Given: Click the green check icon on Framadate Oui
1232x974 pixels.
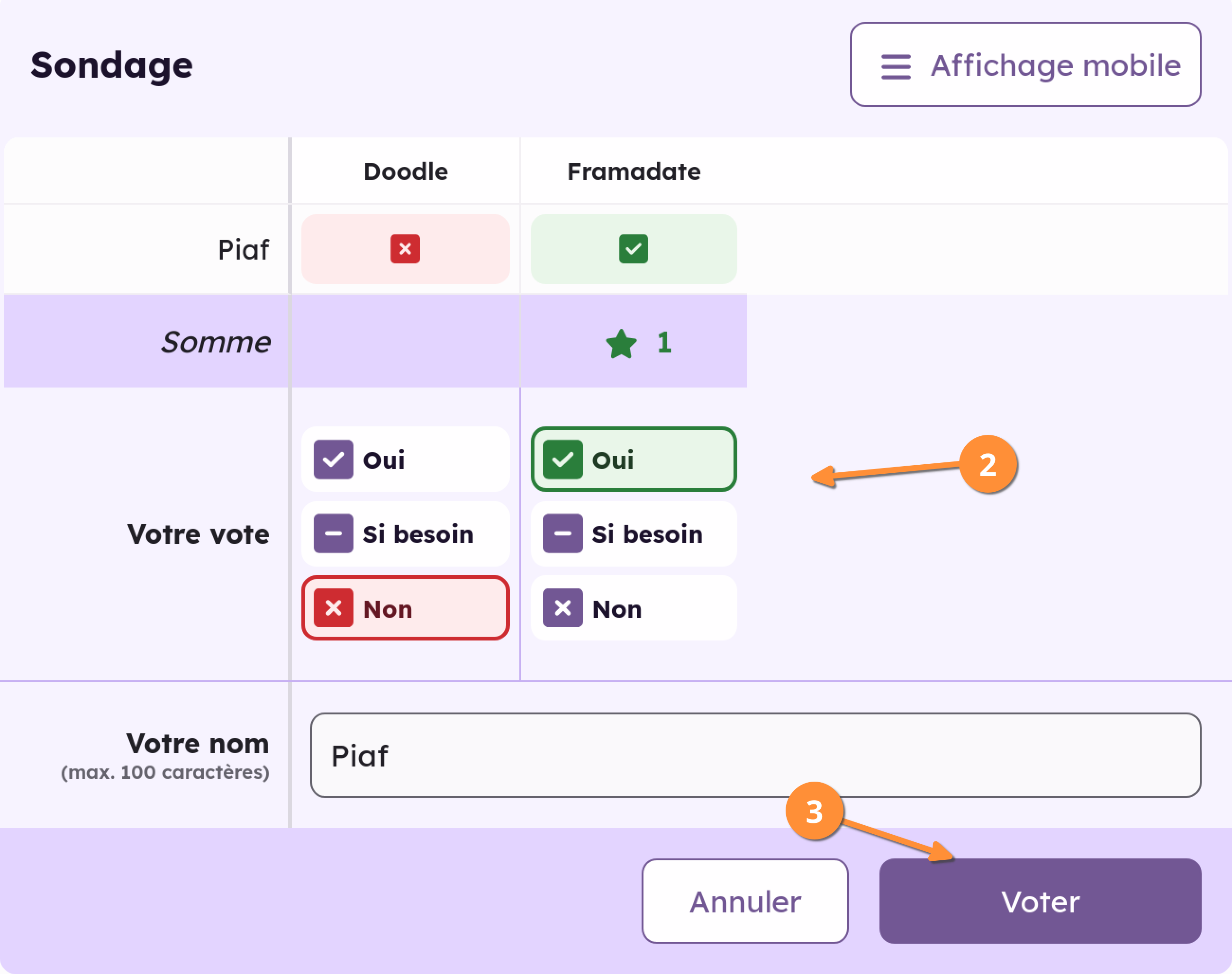Looking at the screenshot, I should [563, 459].
